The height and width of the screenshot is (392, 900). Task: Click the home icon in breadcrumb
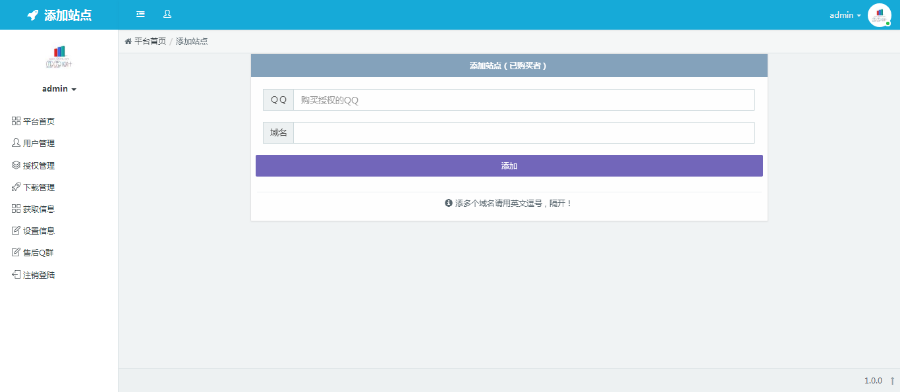coord(128,41)
